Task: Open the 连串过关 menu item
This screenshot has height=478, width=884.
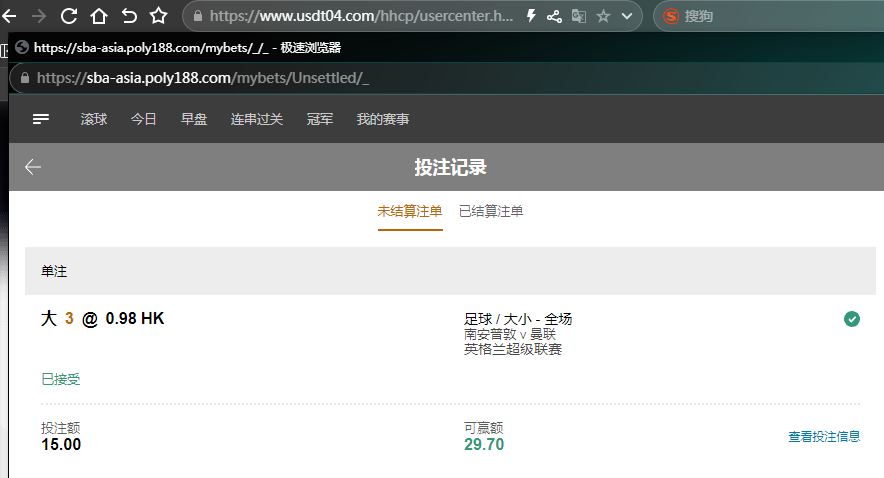Action: tap(257, 119)
